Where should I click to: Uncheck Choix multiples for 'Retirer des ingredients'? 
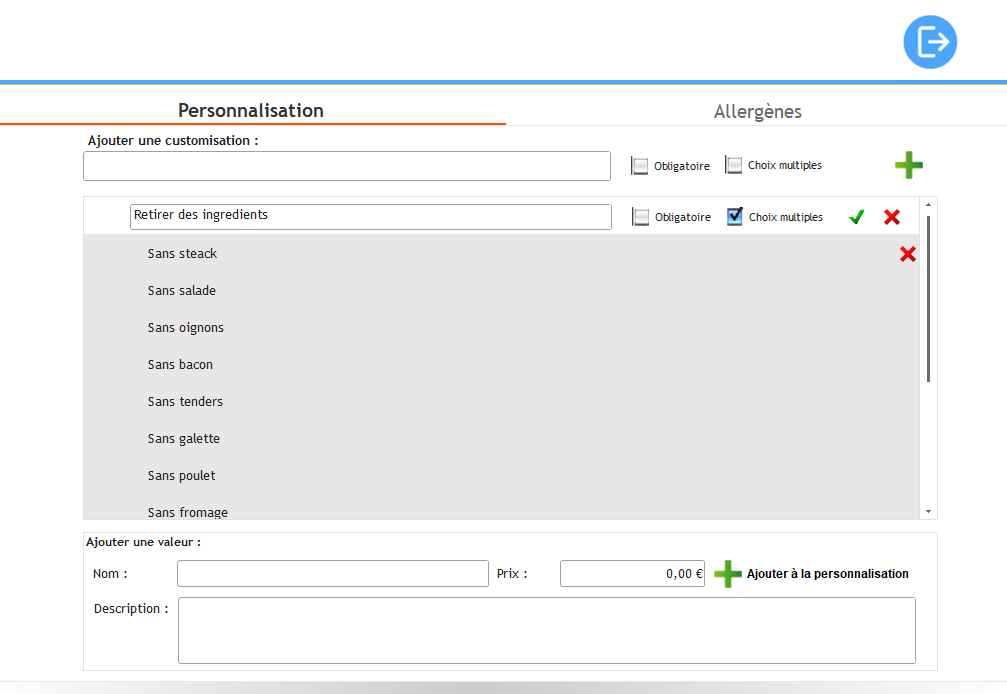(x=735, y=216)
